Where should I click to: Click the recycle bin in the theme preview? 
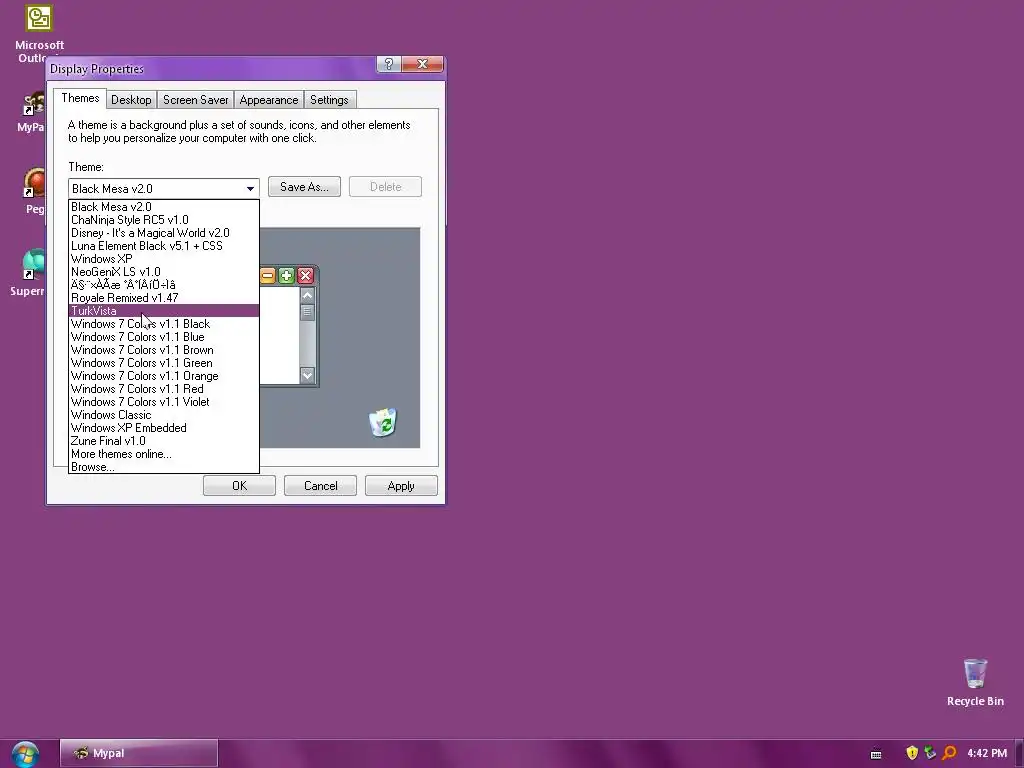pos(383,422)
